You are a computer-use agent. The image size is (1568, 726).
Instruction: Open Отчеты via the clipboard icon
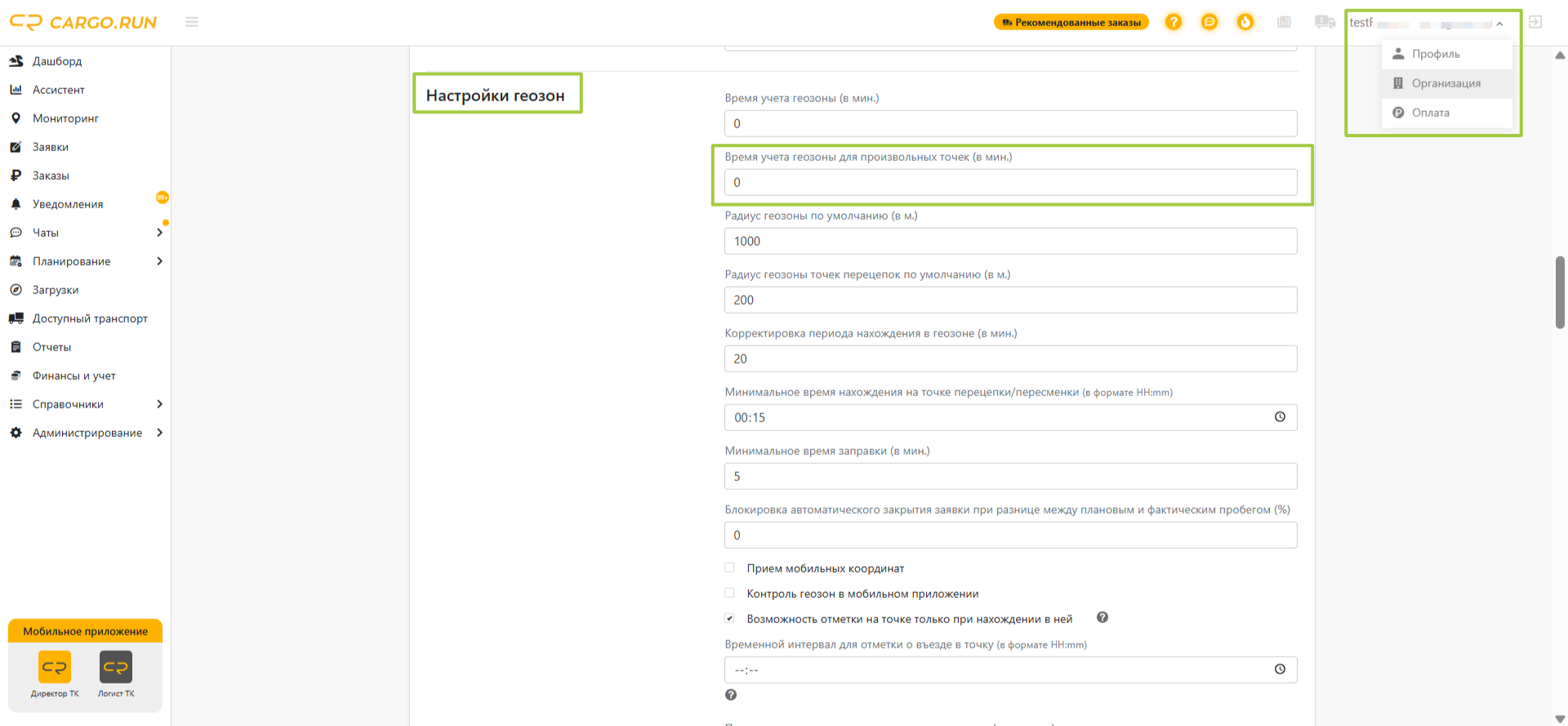click(16, 347)
